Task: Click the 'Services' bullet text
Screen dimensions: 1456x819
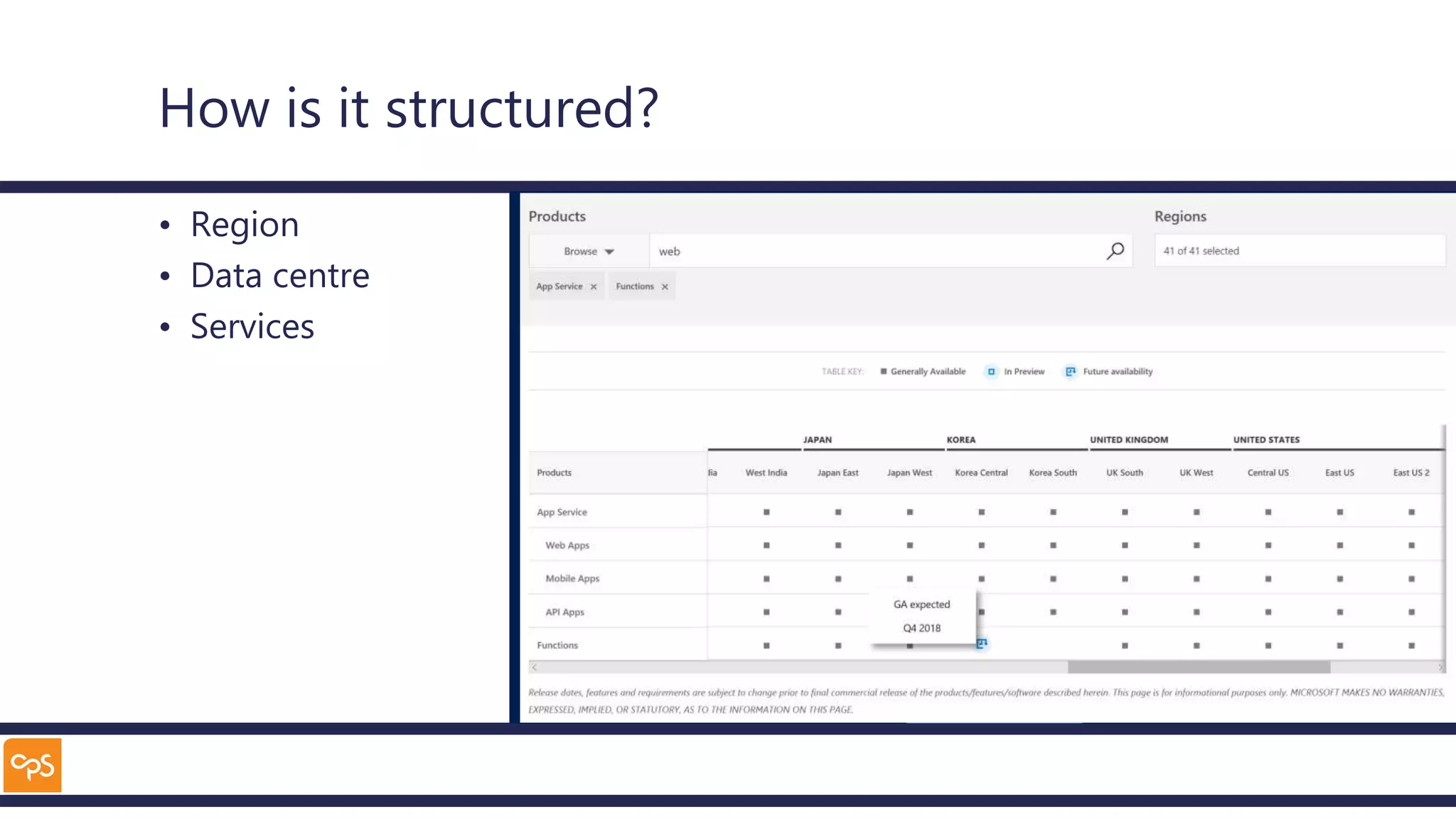Action: point(252,327)
